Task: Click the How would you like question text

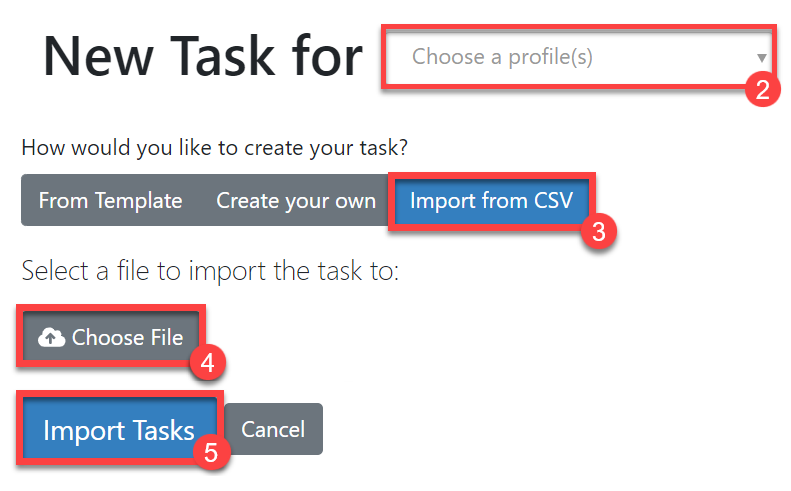Action: (215, 148)
